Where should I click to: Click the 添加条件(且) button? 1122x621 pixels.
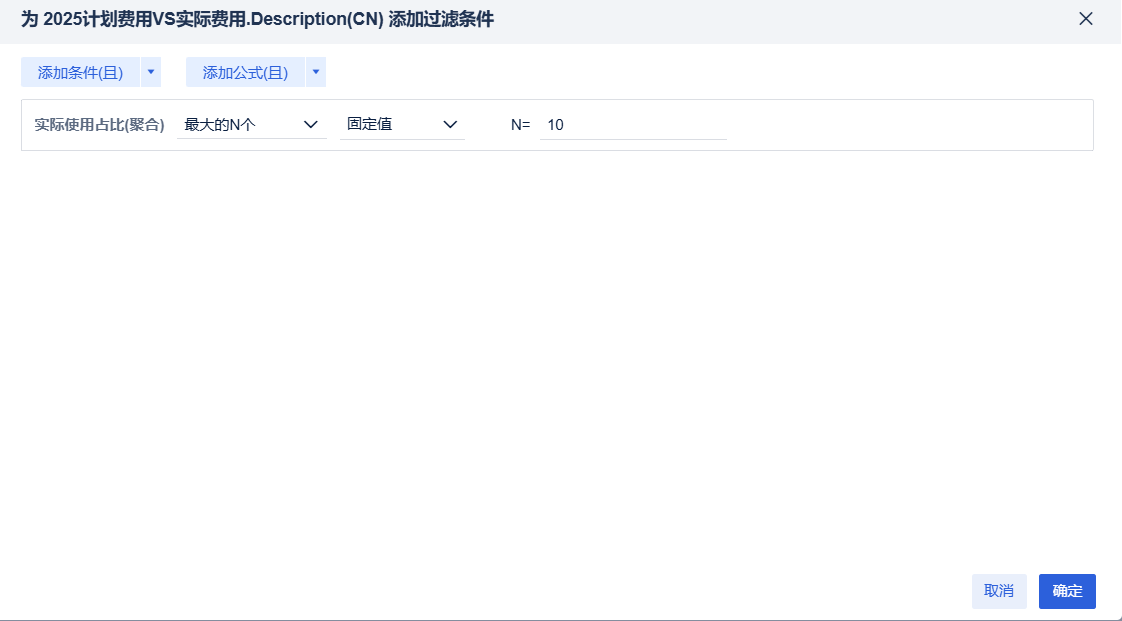click(80, 72)
